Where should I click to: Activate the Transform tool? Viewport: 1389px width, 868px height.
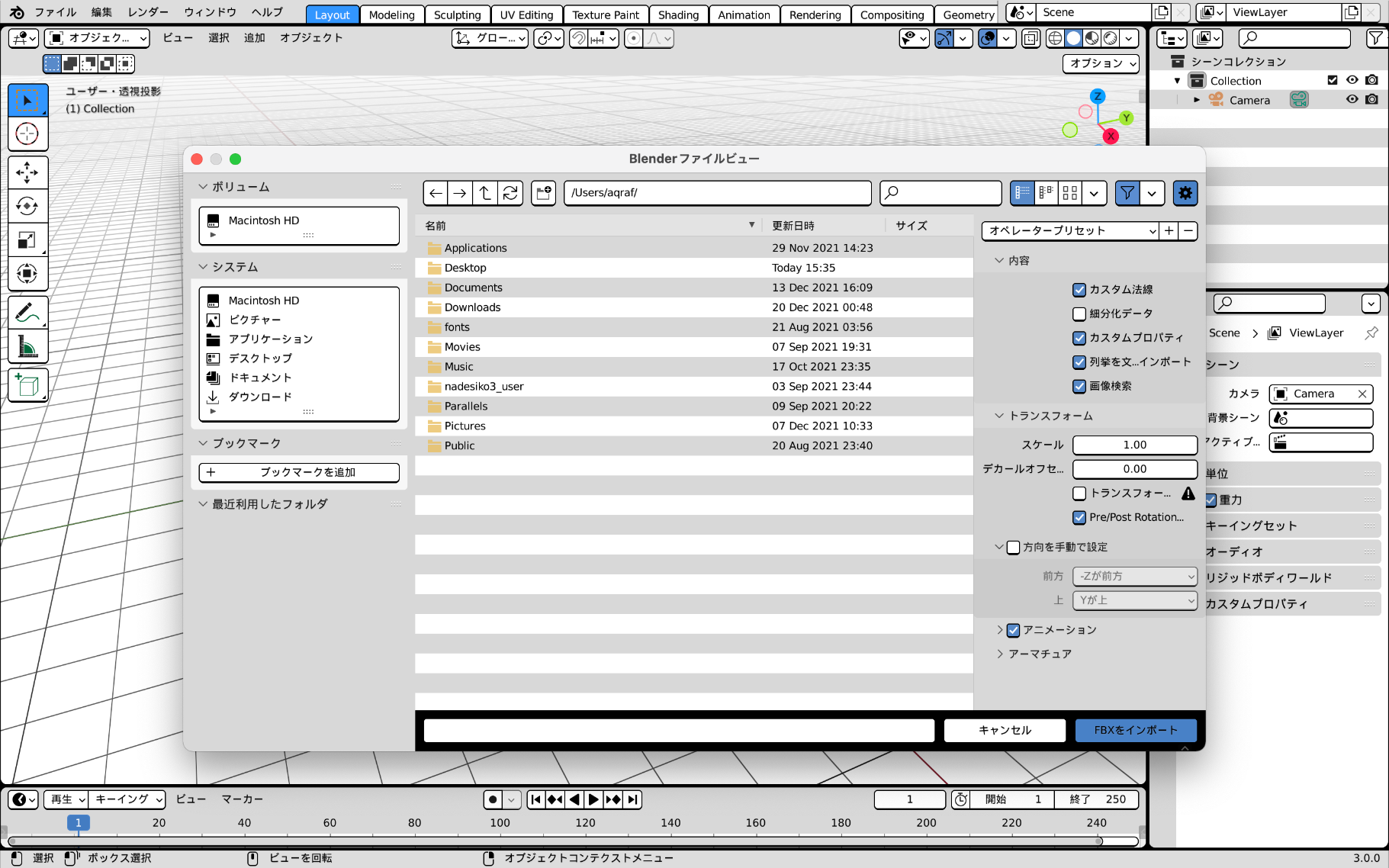click(x=27, y=273)
